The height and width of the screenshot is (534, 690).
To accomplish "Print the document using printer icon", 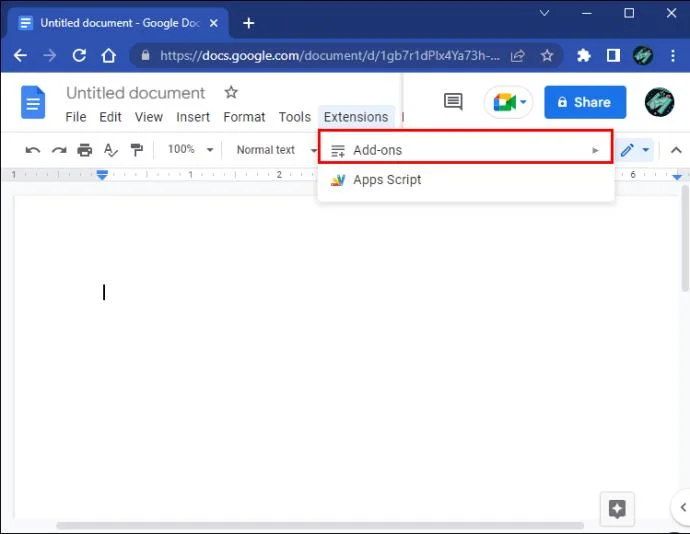I will [x=84, y=150].
